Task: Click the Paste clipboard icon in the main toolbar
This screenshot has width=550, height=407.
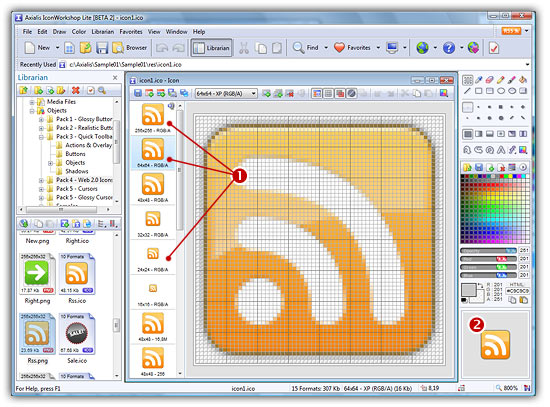Action: (x=277, y=48)
